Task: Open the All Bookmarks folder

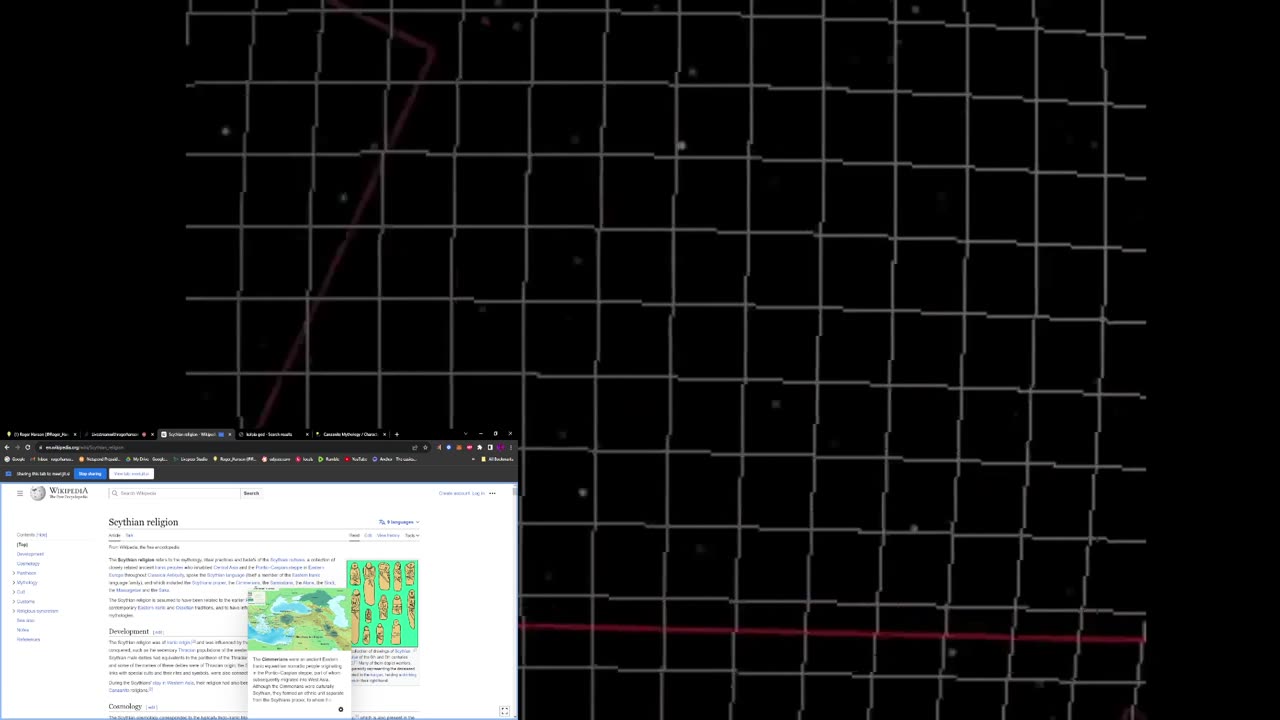Action: pyautogui.click(x=498, y=459)
